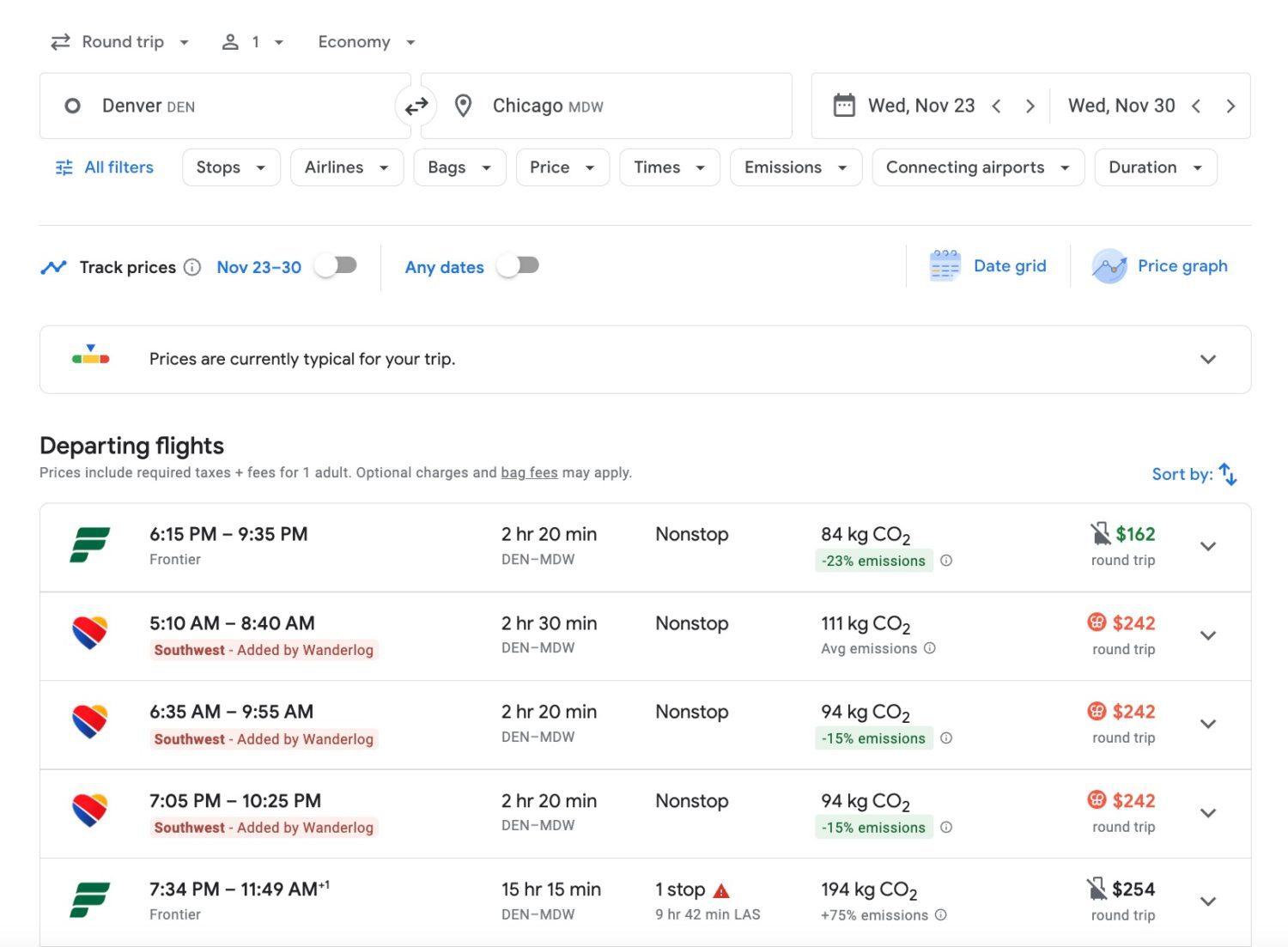Image resolution: width=1288 pixels, height=947 pixels.
Task: Expand the Duration filter options
Action: tap(1155, 167)
